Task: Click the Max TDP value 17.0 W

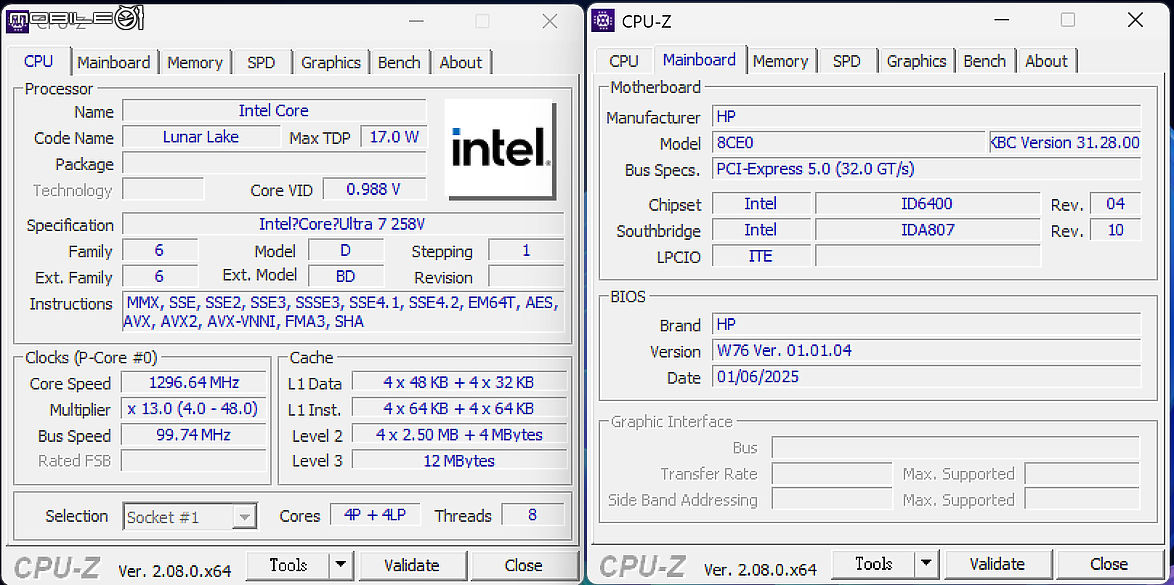Action: (394, 137)
